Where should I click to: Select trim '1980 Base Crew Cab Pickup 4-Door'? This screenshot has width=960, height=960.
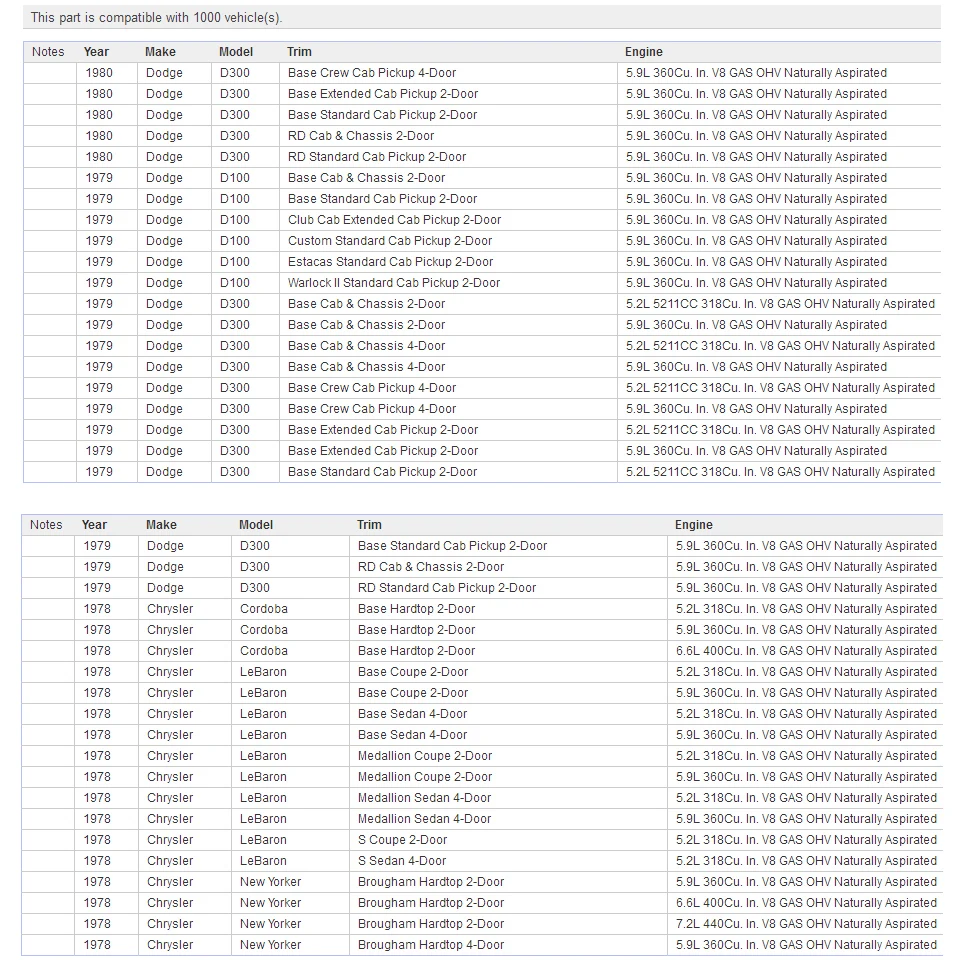click(372, 73)
